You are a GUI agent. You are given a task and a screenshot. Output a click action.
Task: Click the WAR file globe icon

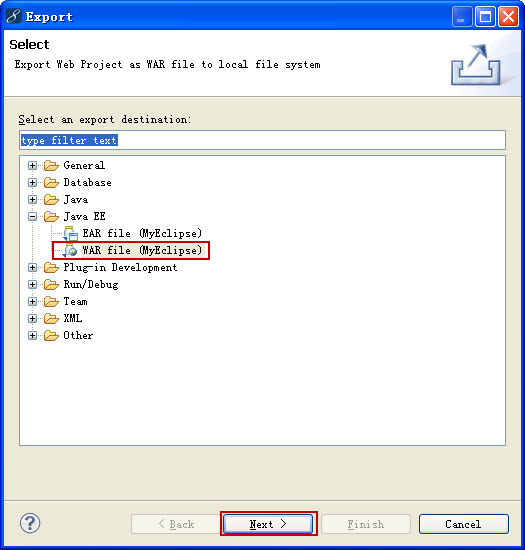point(70,250)
